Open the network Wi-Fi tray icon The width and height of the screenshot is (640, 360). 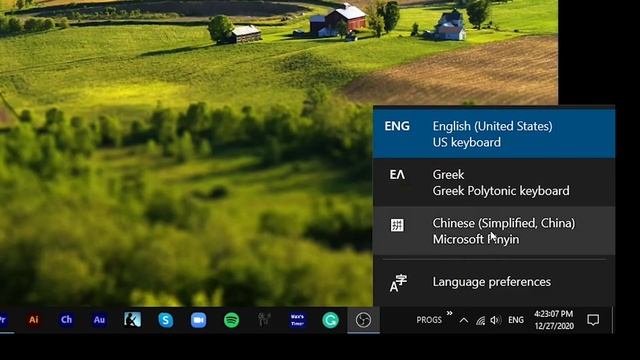click(480, 321)
